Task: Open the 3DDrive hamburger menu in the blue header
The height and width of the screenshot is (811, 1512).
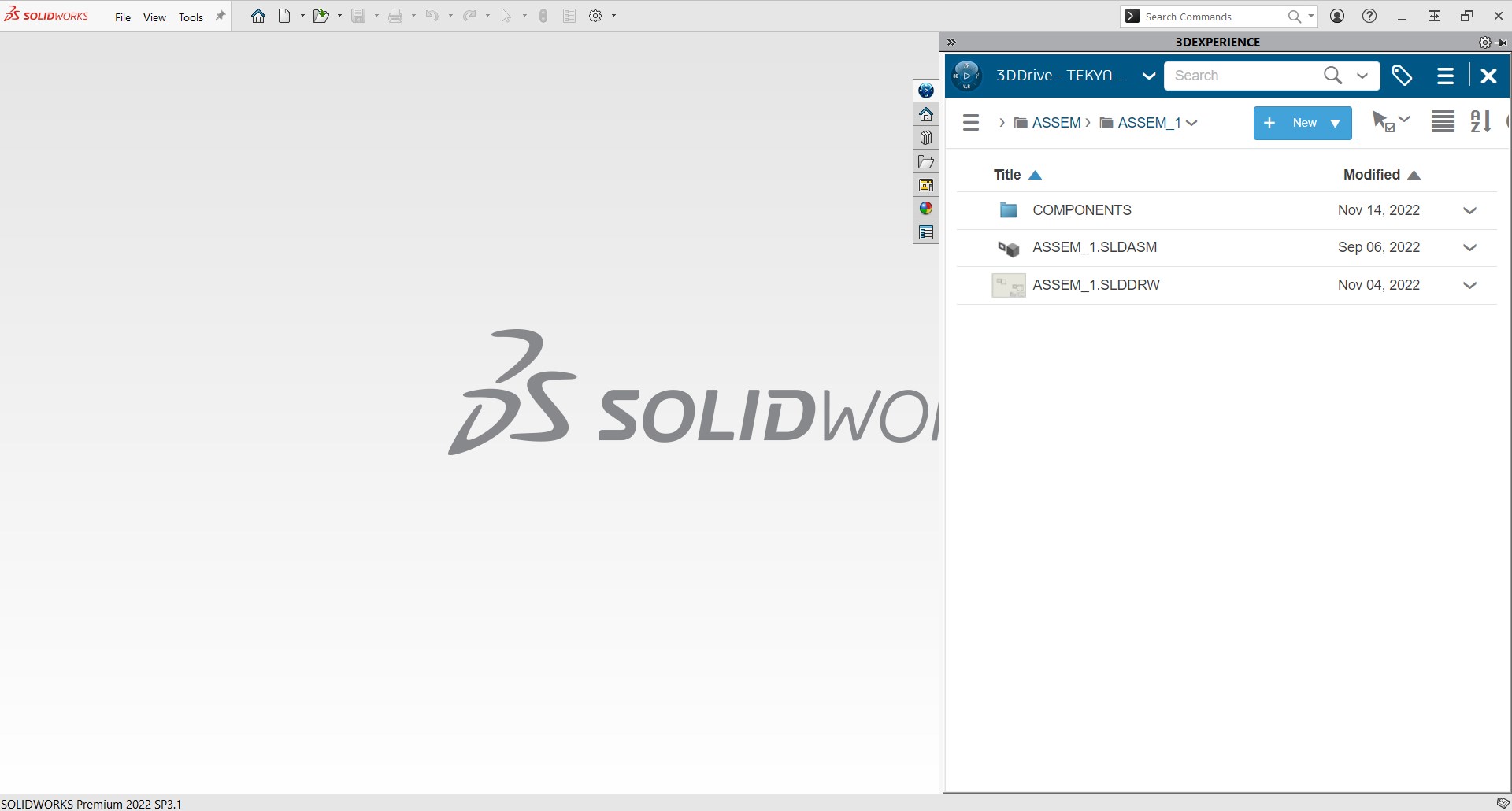Action: [1445, 76]
